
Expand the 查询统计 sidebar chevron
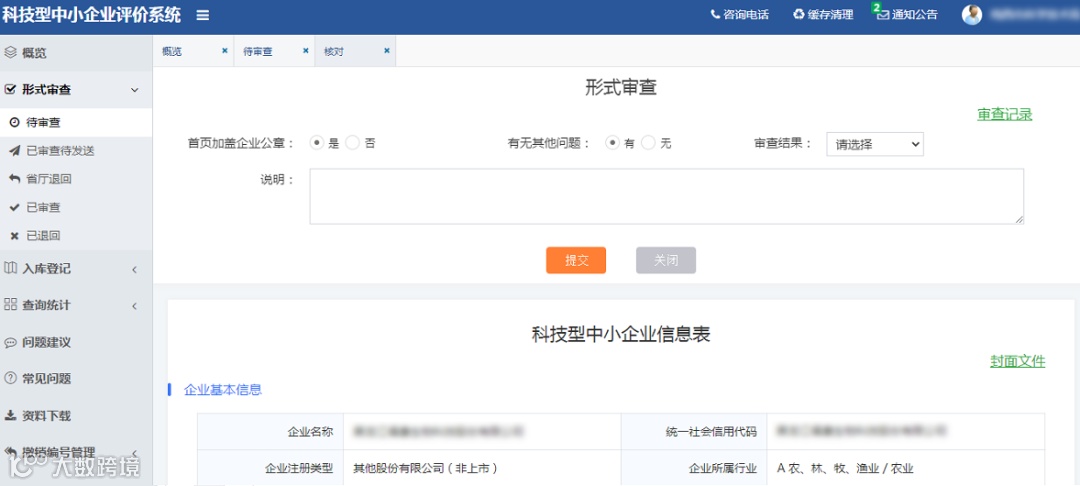click(x=135, y=306)
